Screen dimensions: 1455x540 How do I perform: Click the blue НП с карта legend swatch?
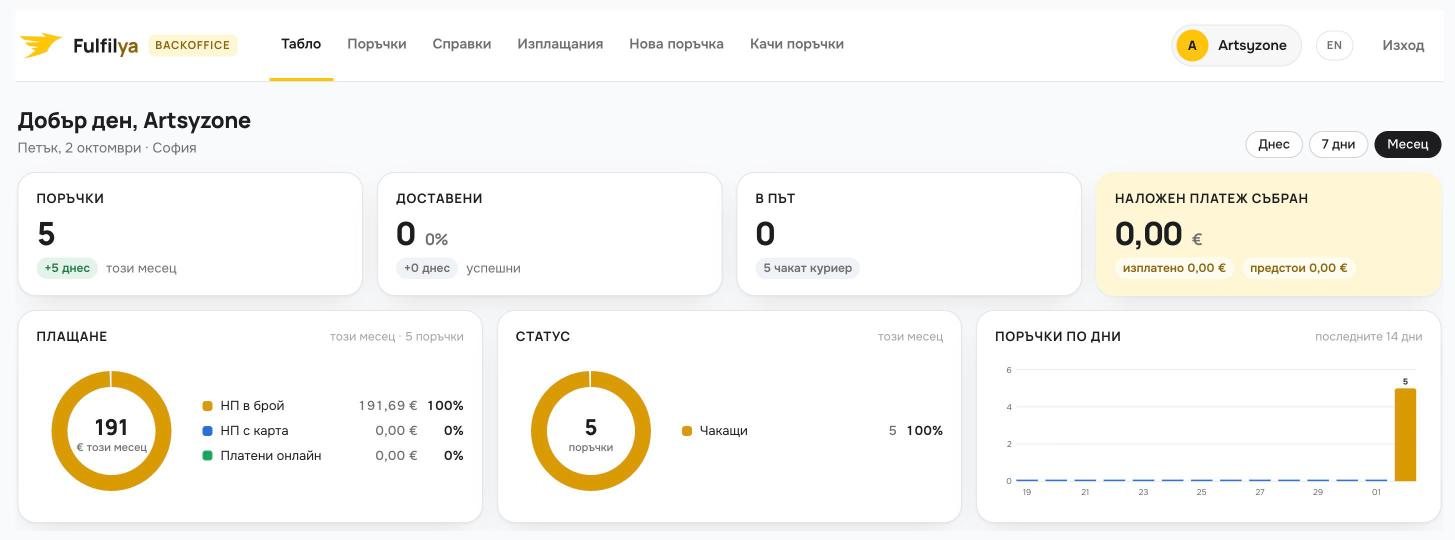[207, 431]
